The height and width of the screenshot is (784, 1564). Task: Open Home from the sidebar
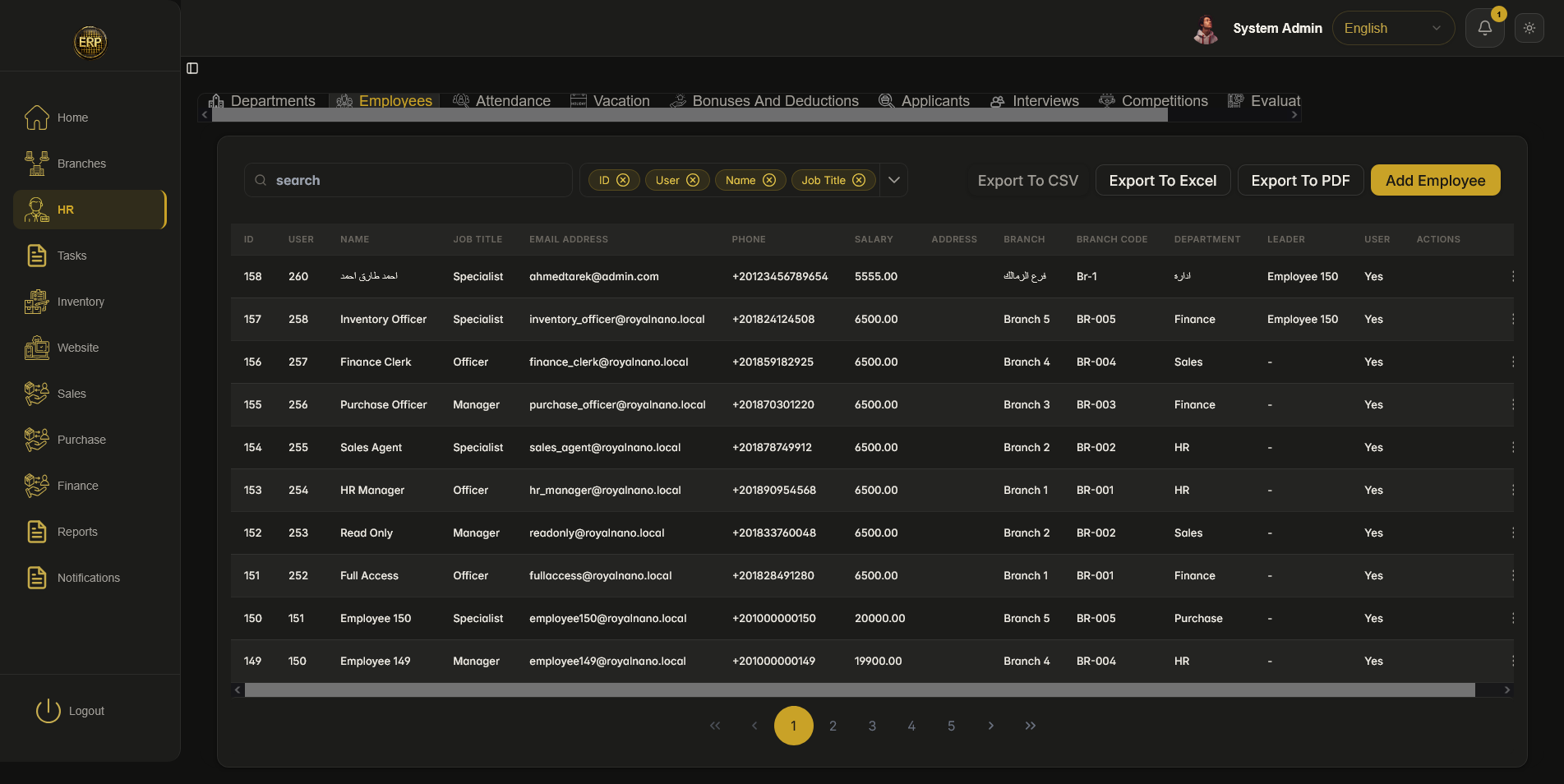click(x=90, y=118)
